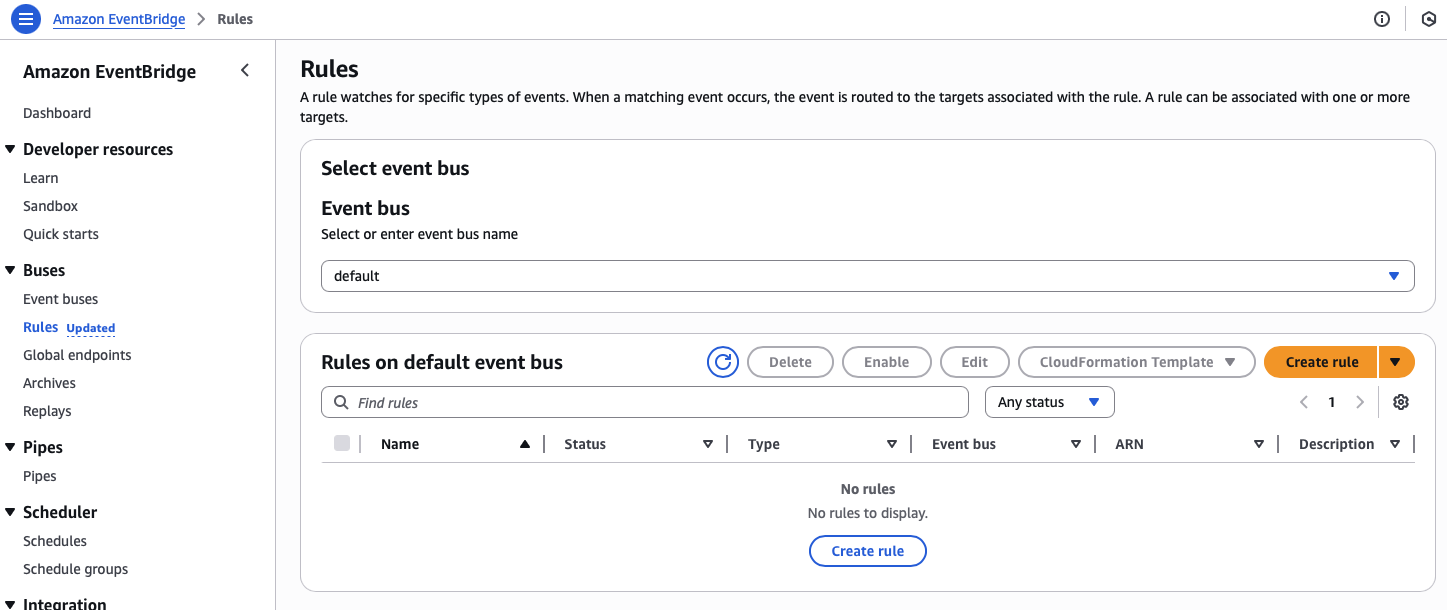Viewport: 1447px width, 610px height.
Task: Click the info icon in top bar
Action: pos(1382,19)
